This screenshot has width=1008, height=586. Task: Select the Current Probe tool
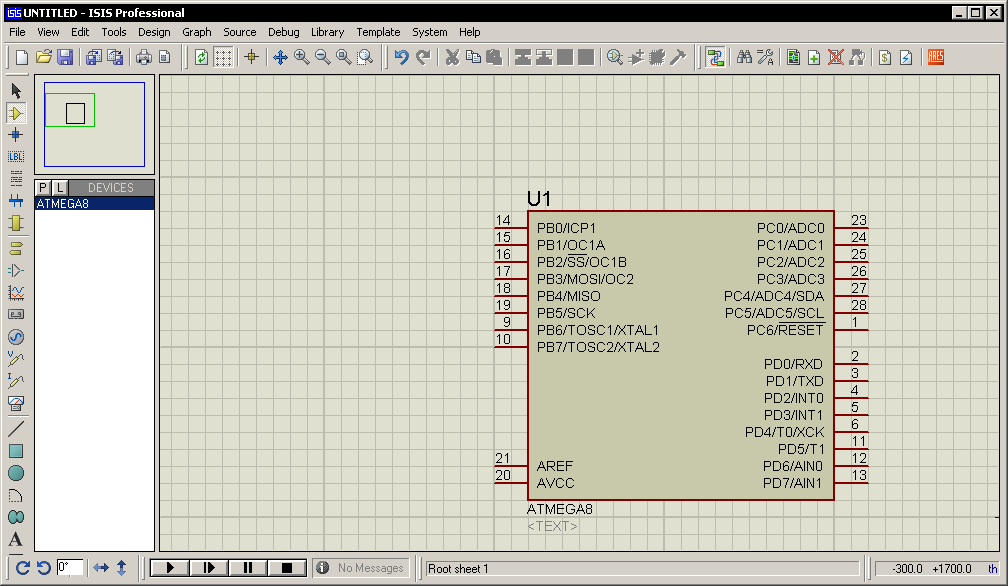point(16,381)
